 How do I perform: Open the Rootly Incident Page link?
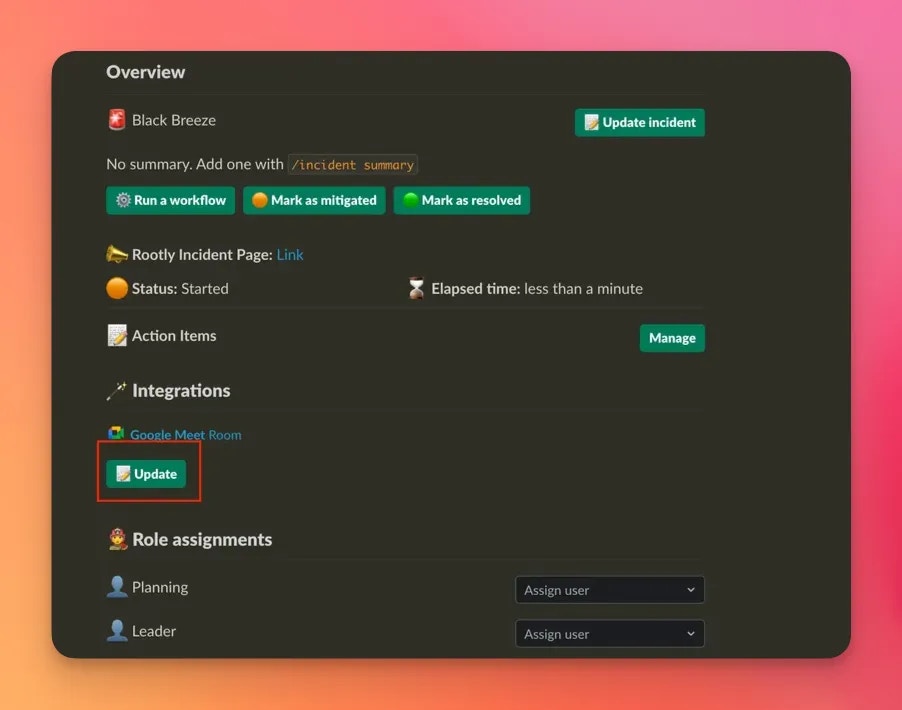pos(290,254)
